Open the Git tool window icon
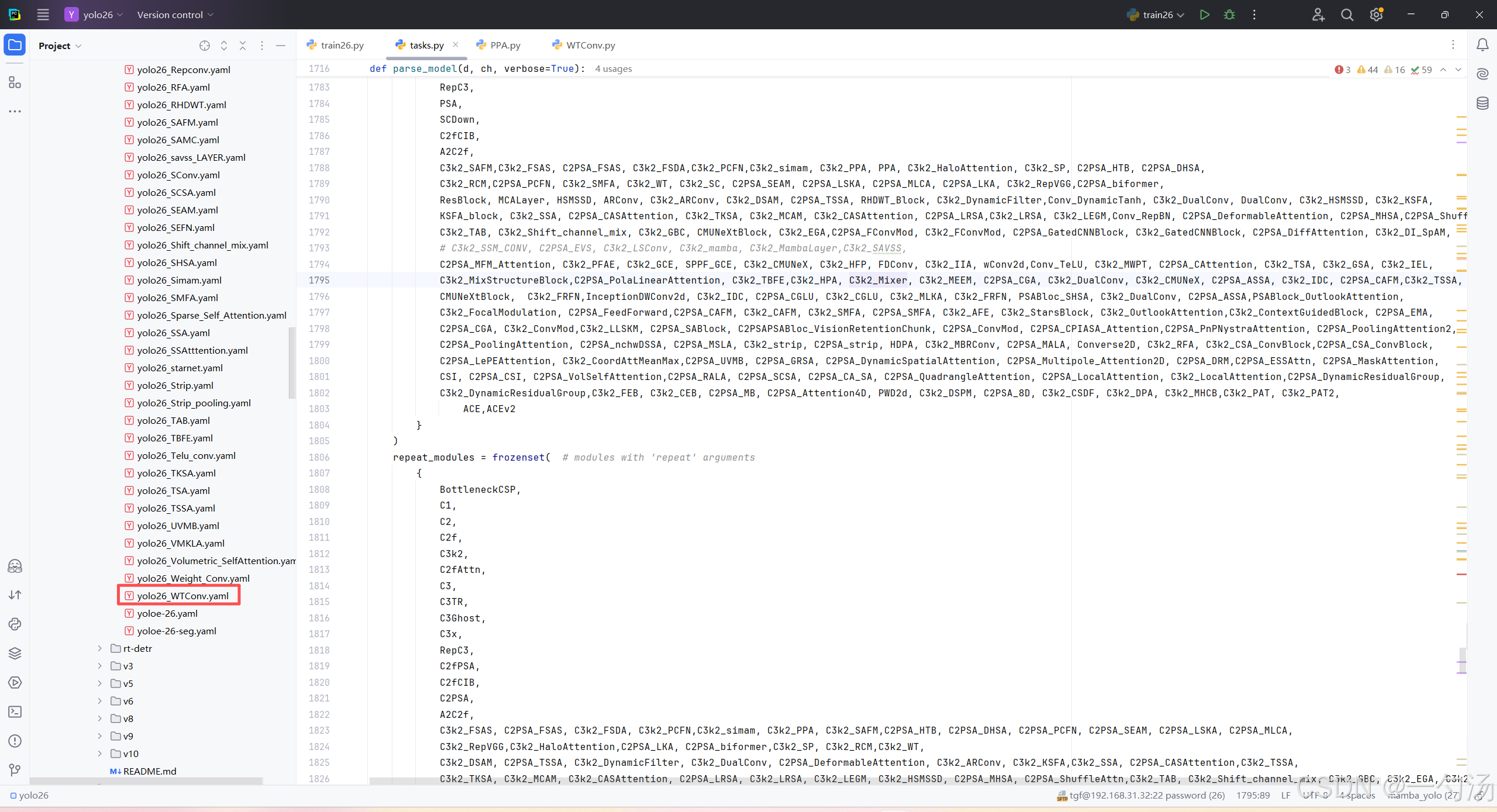This screenshot has height=812, width=1497. pos(15,770)
